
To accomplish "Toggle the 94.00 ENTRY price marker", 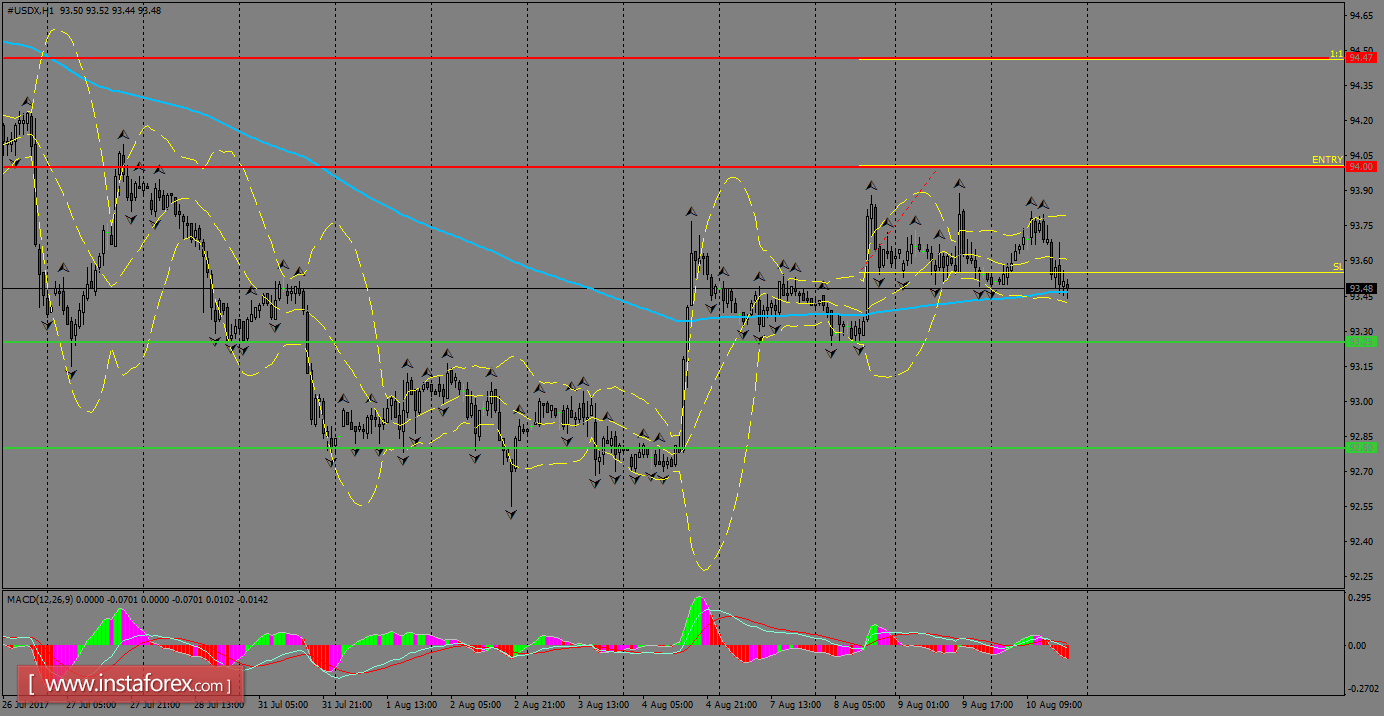I will point(1360,166).
